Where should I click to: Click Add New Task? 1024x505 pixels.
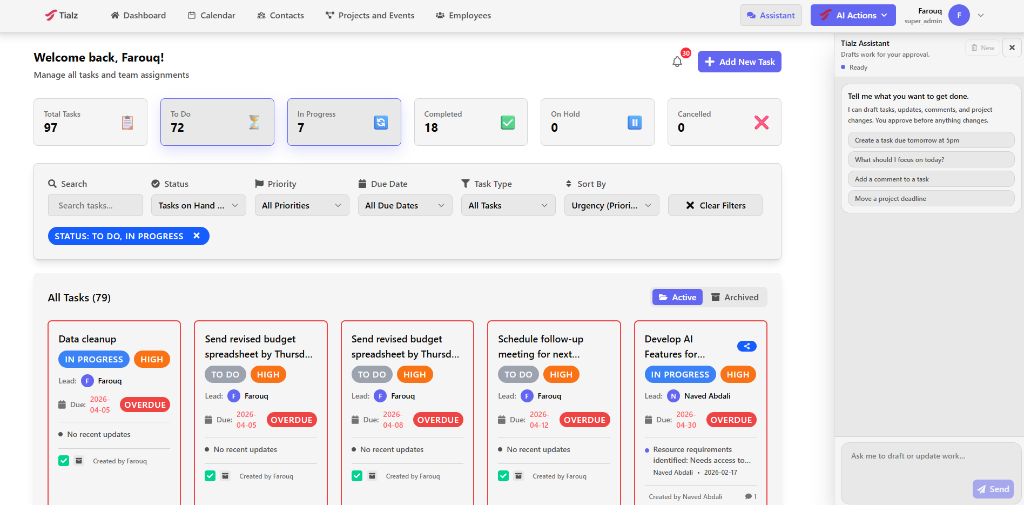(739, 62)
